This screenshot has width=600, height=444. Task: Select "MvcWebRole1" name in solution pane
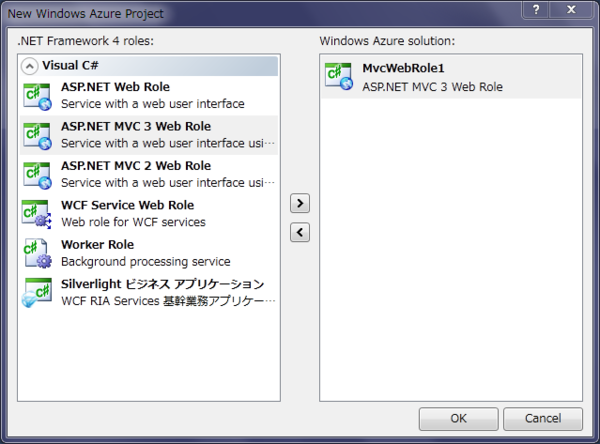pos(403,68)
